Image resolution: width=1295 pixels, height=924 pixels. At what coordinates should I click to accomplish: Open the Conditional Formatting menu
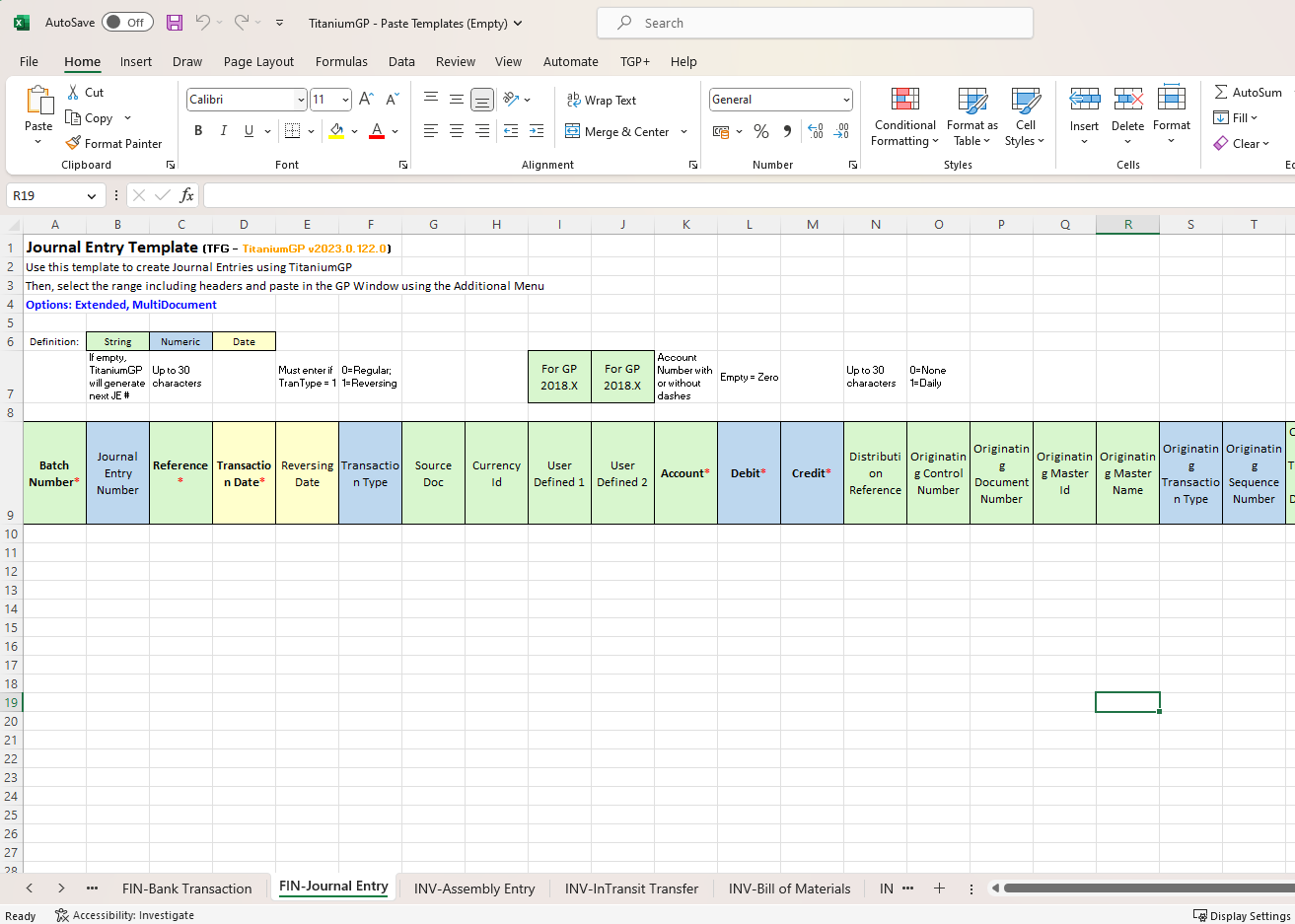pyautogui.click(x=904, y=116)
